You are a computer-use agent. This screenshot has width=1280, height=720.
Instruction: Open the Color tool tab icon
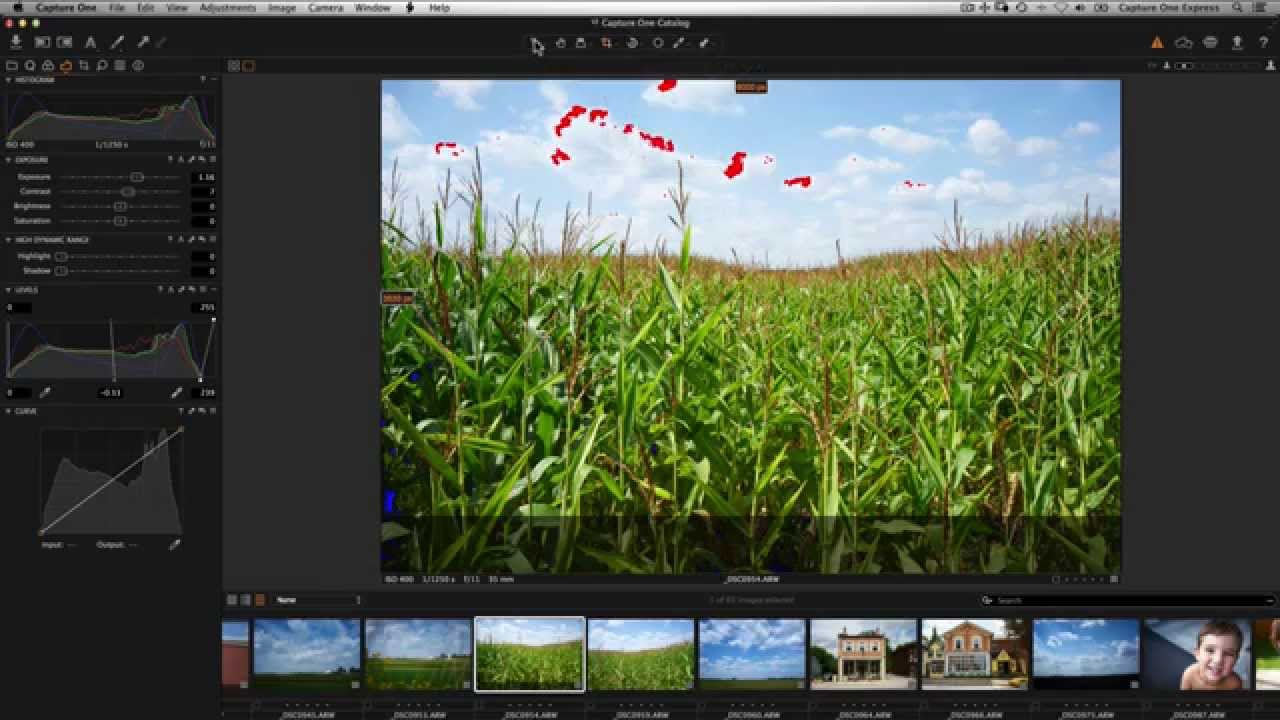pos(47,66)
